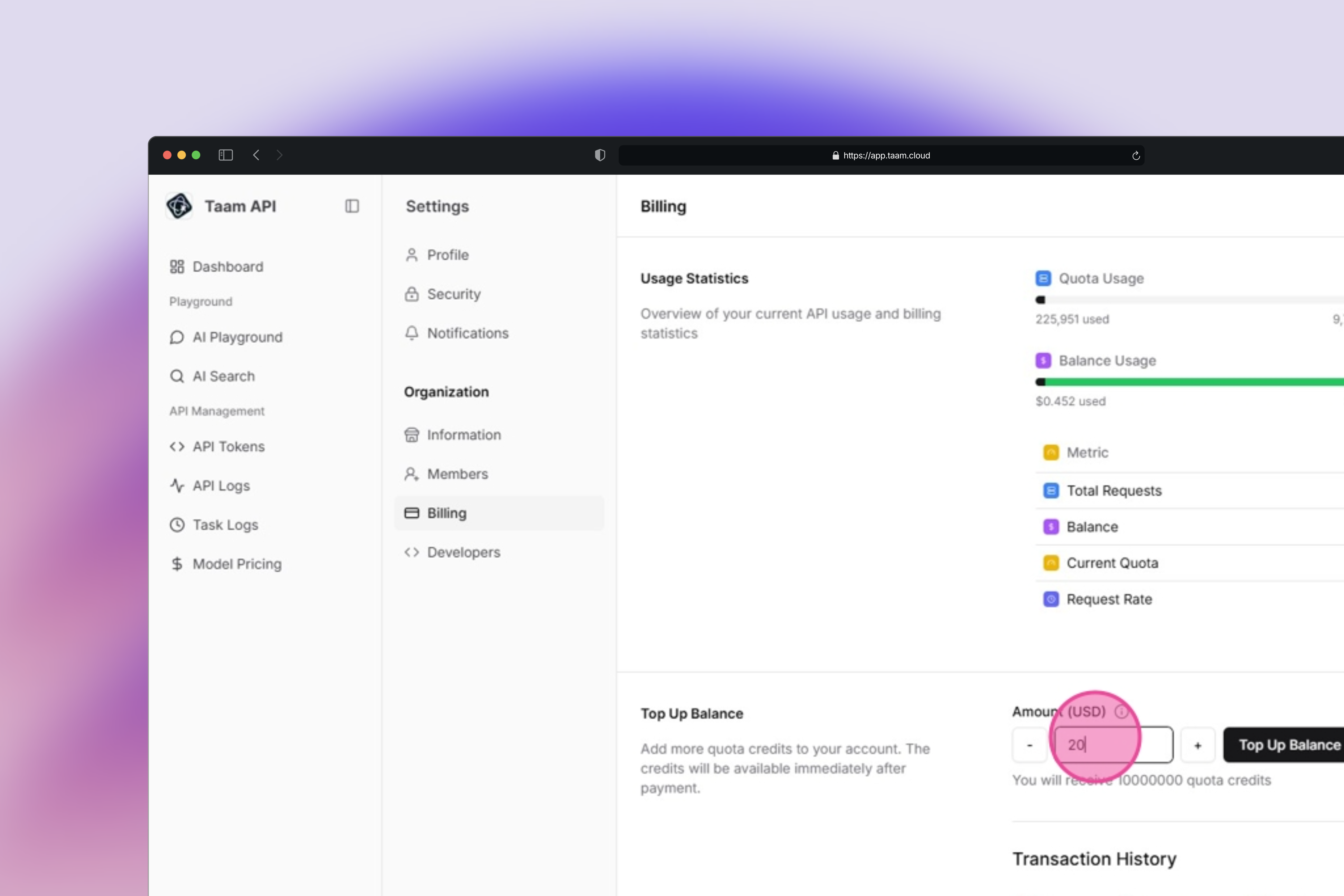Open the Notifications settings
The width and height of the screenshot is (1344, 896).
(x=467, y=333)
